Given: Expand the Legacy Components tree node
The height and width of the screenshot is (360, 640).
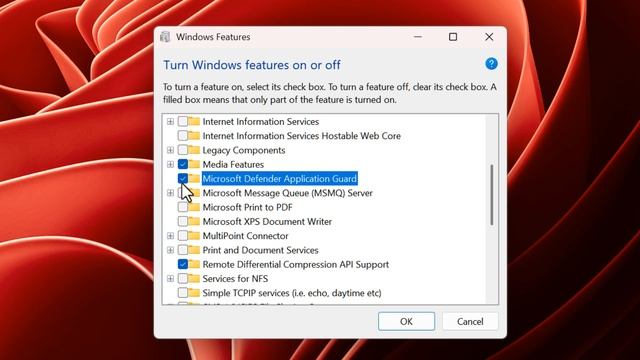Looking at the screenshot, I should (x=170, y=150).
